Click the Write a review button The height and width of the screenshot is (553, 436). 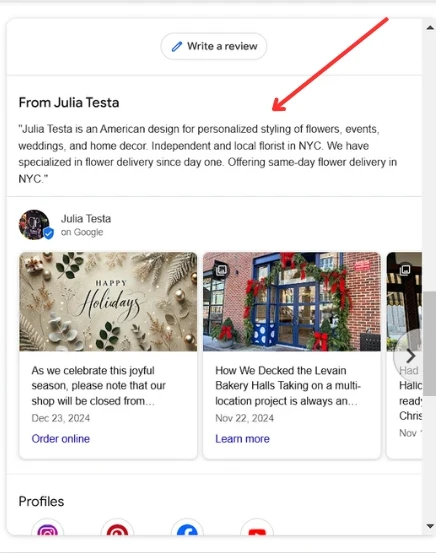[x=213, y=46]
